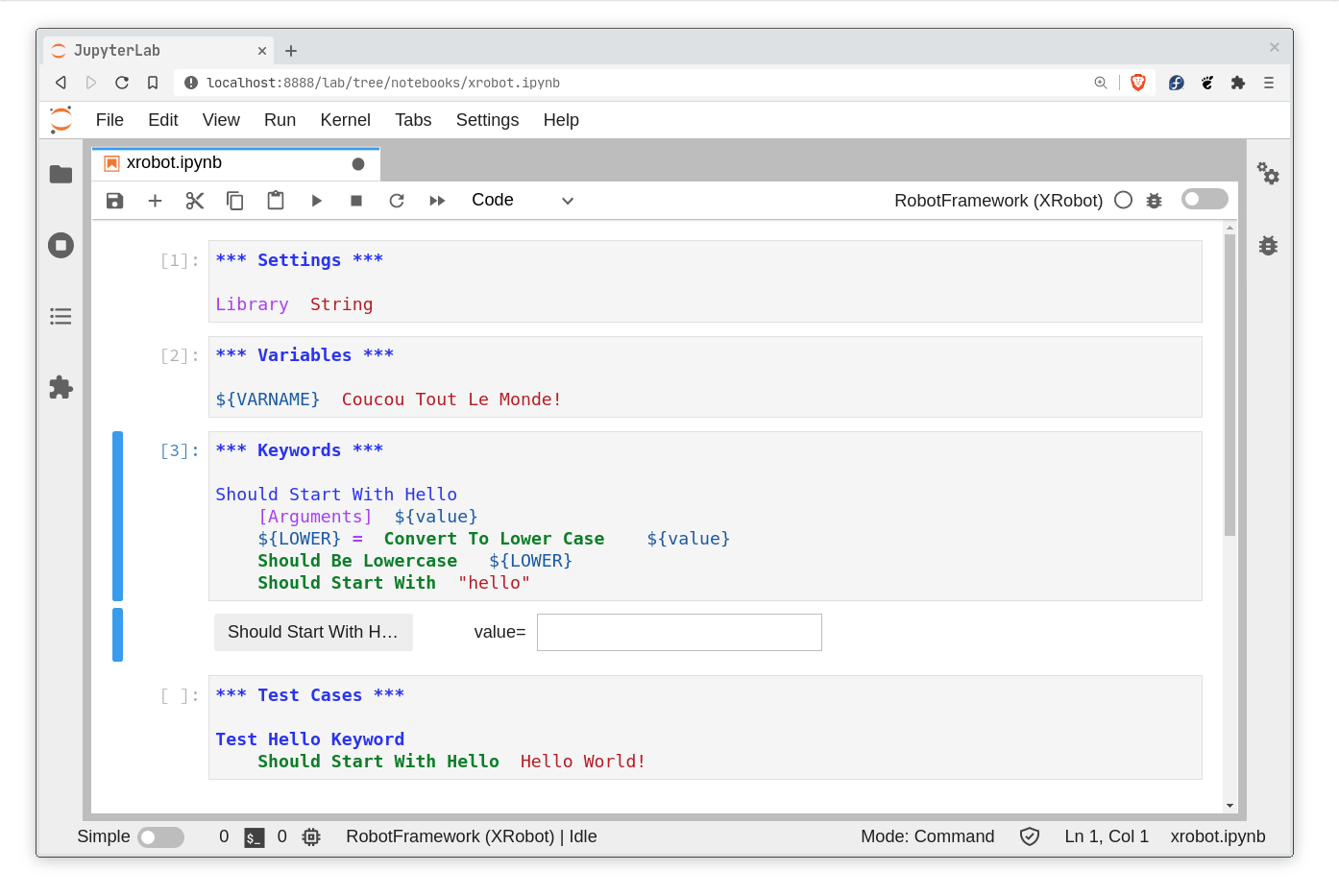
Task: Click kernel chip icon in status bar
Action: 311,837
